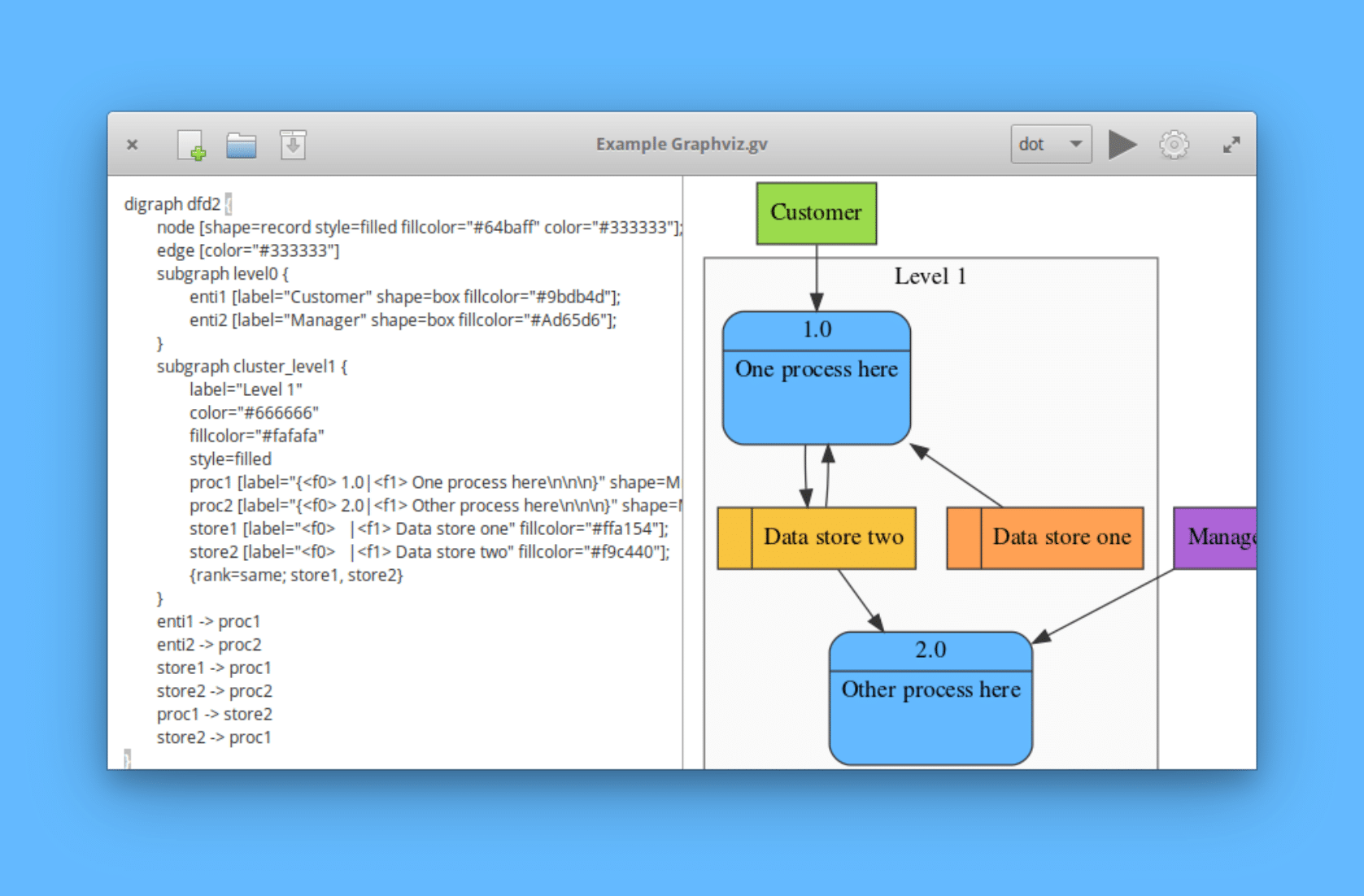Click the save/export download icon
The image size is (1364, 896).
[x=293, y=145]
